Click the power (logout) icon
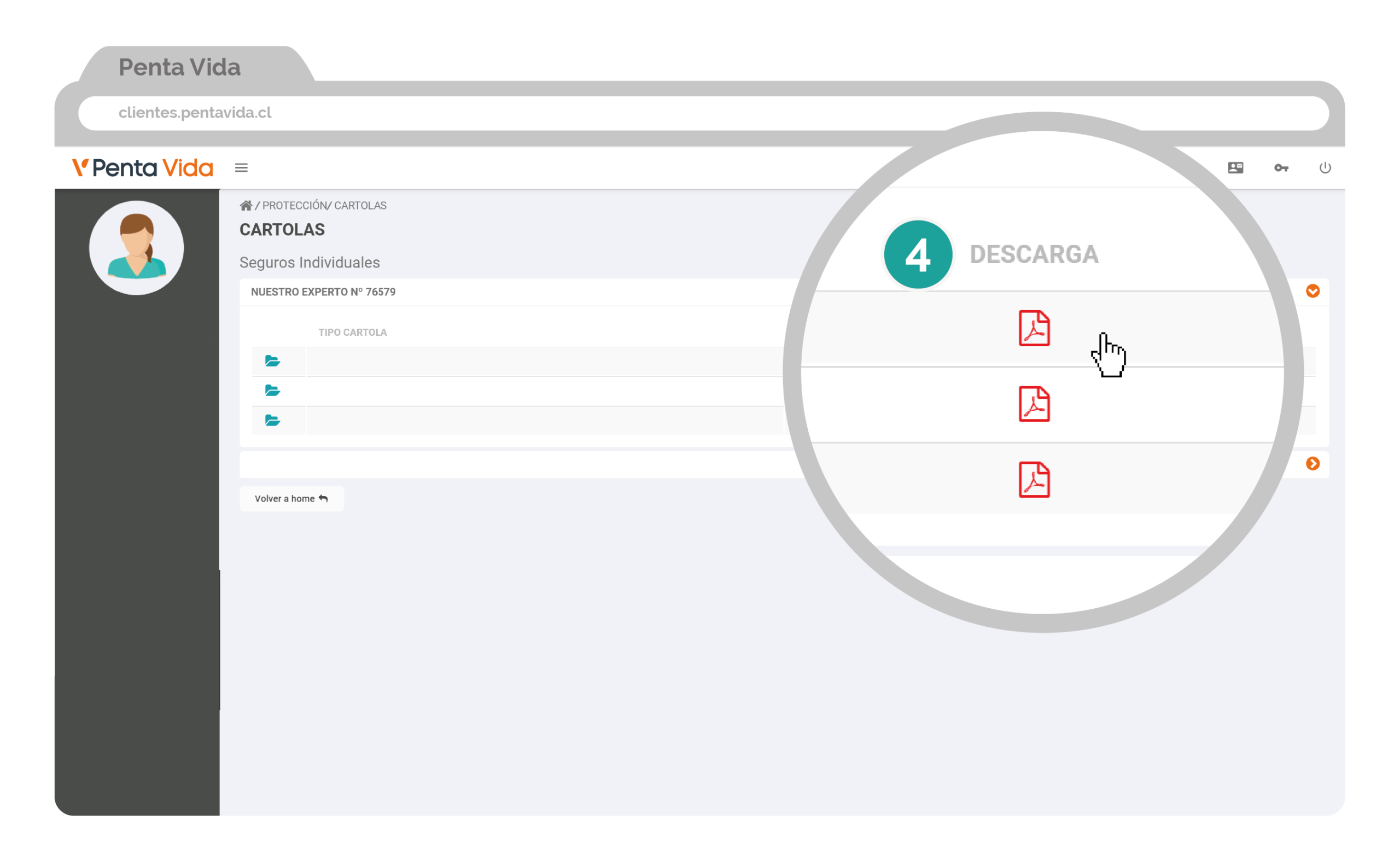The width and height of the screenshot is (1400, 862). coord(1325,167)
